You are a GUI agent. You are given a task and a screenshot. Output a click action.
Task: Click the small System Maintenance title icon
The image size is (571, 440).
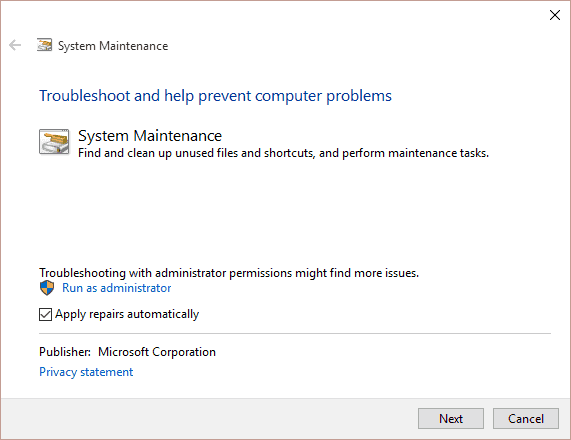pos(44,45)
